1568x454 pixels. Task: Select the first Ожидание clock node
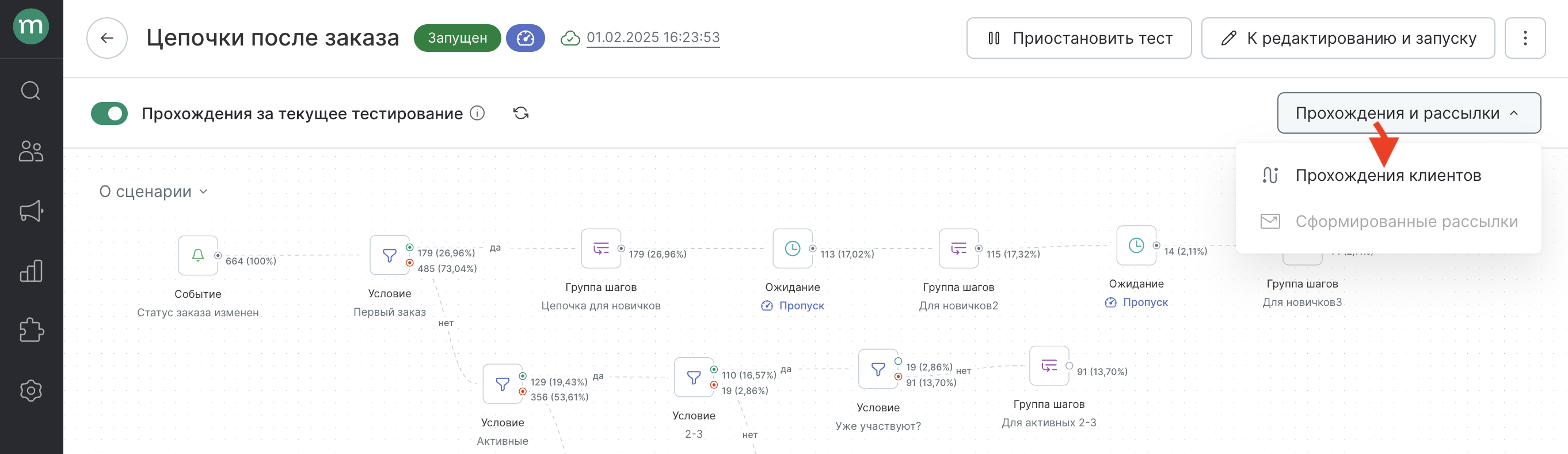tap(793, 248)
